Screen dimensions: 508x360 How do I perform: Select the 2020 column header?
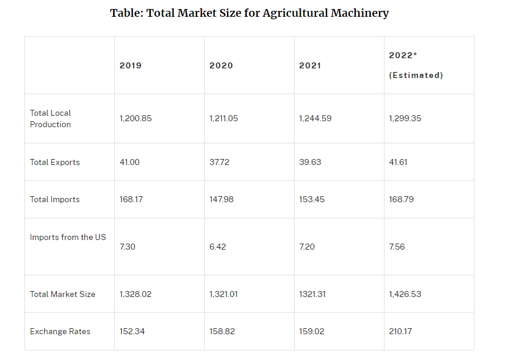(x=221, y=65)
